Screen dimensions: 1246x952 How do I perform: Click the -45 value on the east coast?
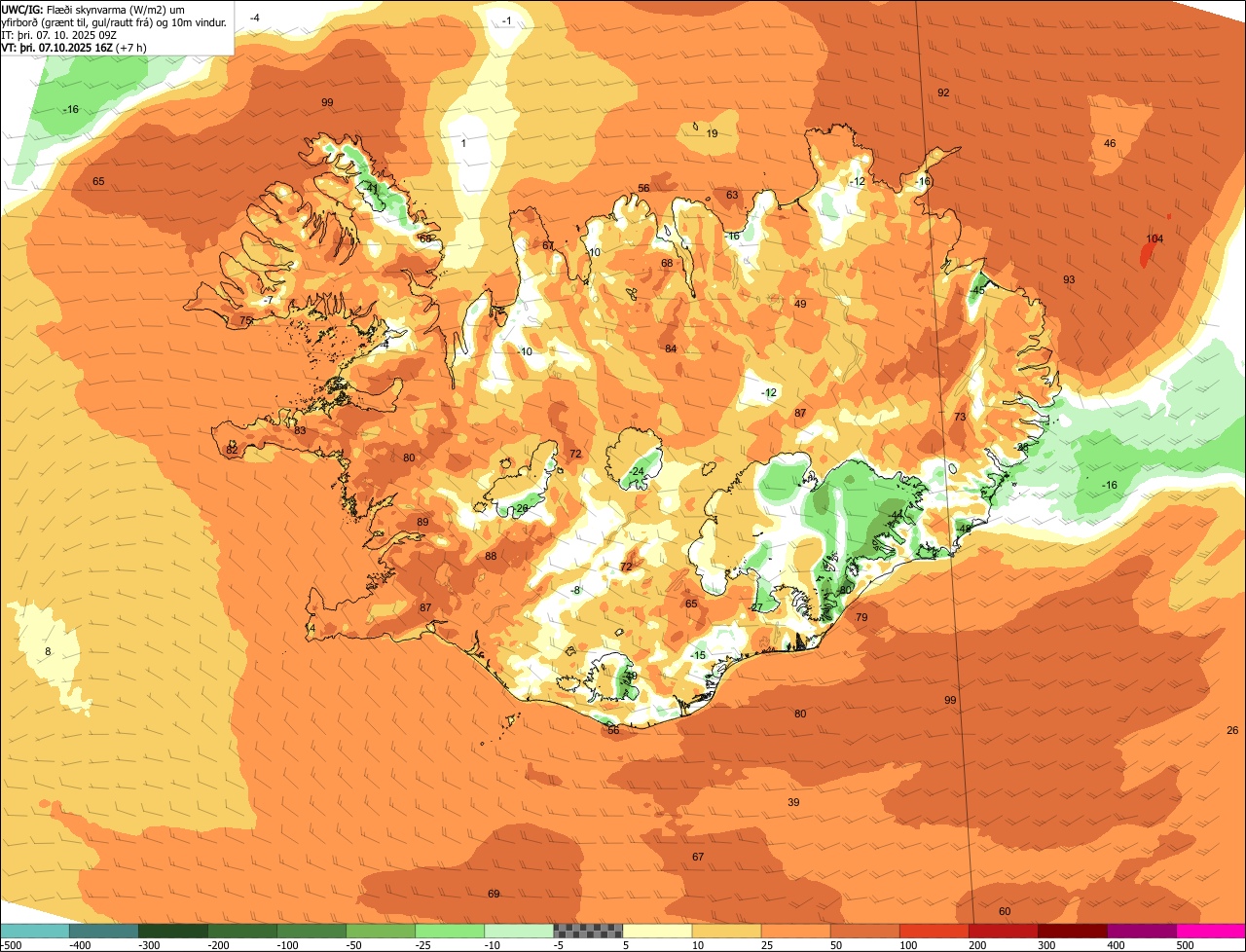(977, 290)
